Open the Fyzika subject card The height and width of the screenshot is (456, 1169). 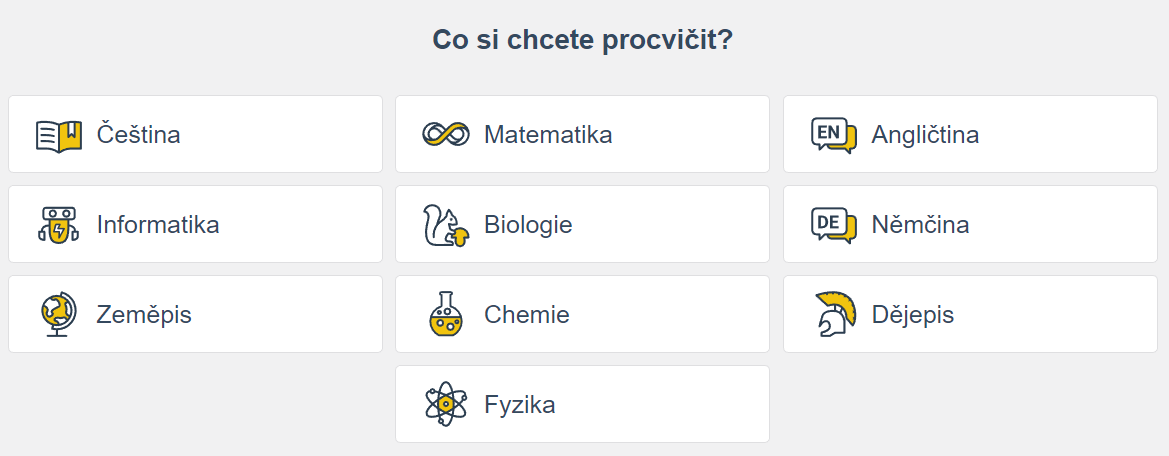click(582, 404)
